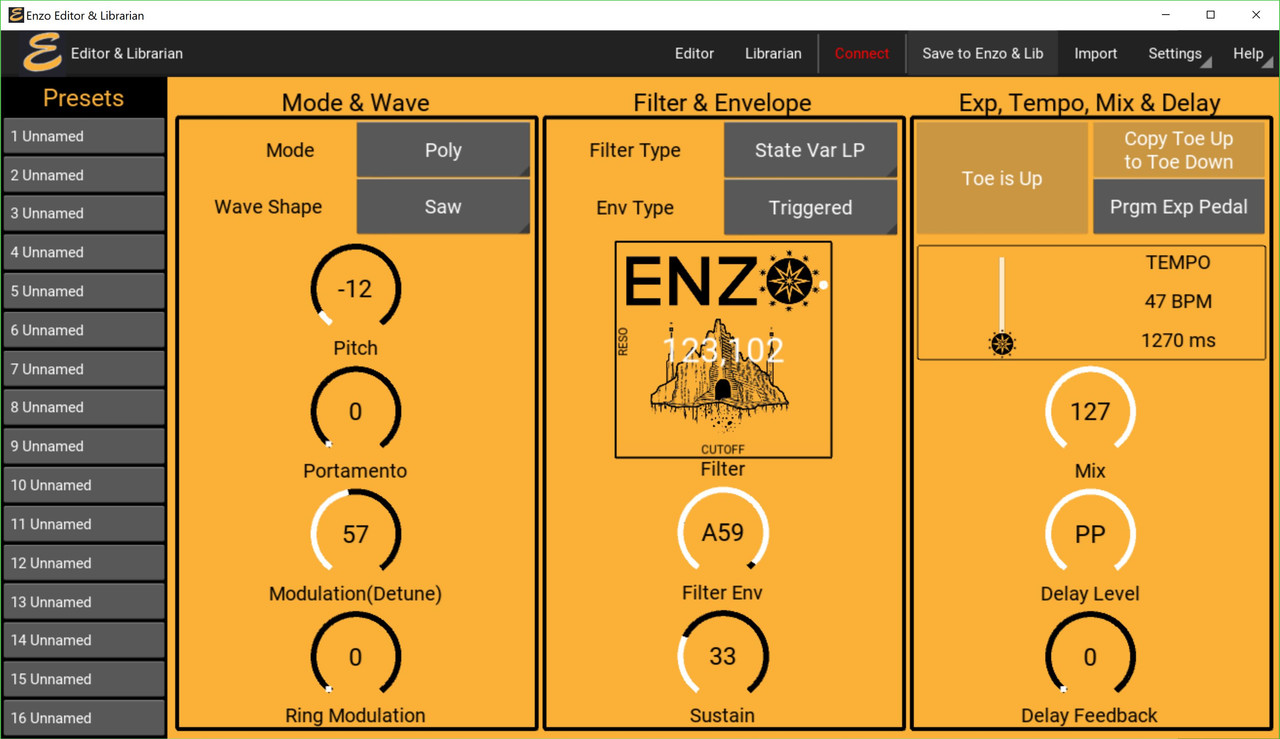
Task: Enable "Prgm Exp Pedal" mode
Action: tap(1178, 207)
